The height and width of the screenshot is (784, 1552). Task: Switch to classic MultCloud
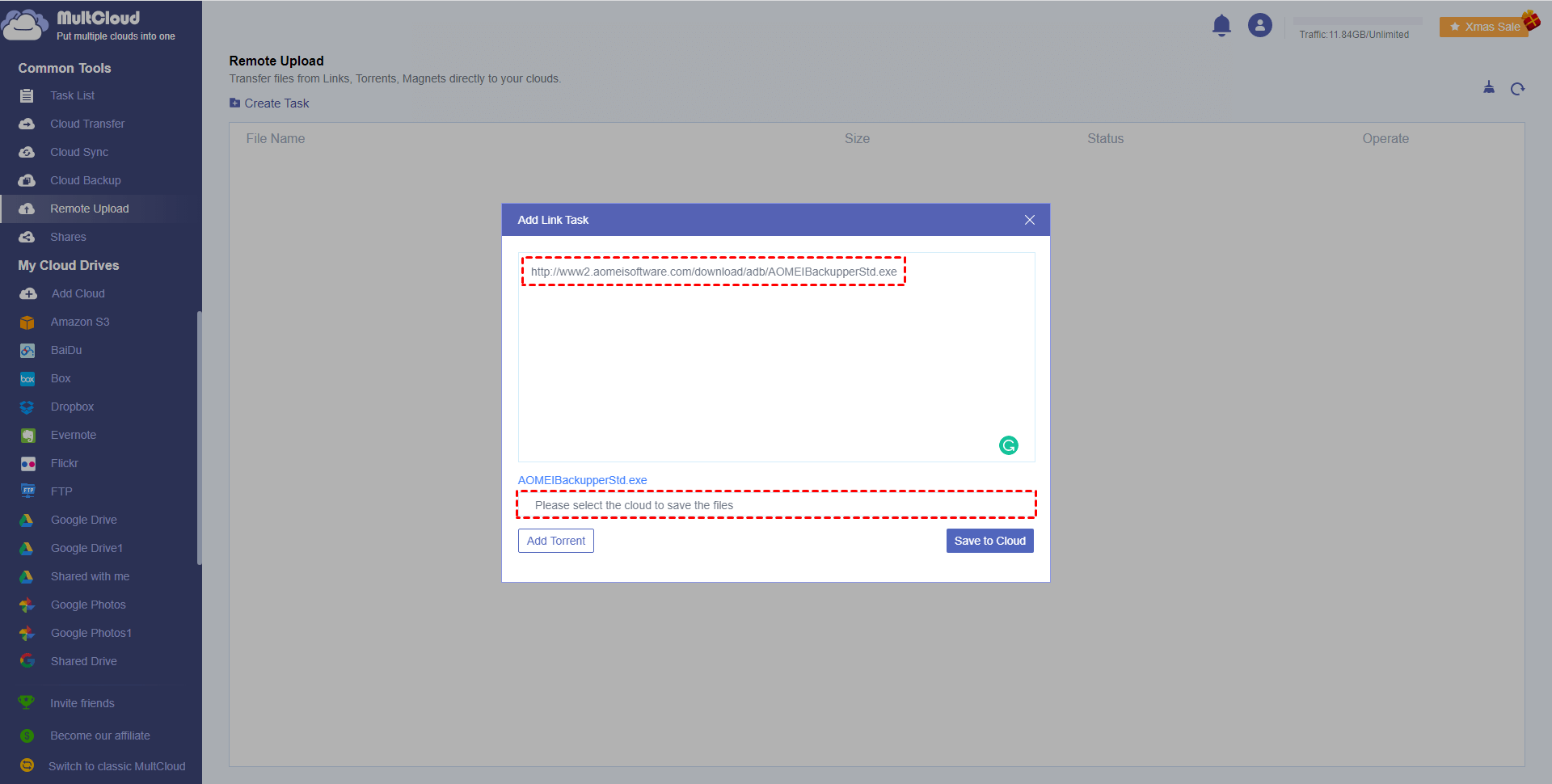117,766
